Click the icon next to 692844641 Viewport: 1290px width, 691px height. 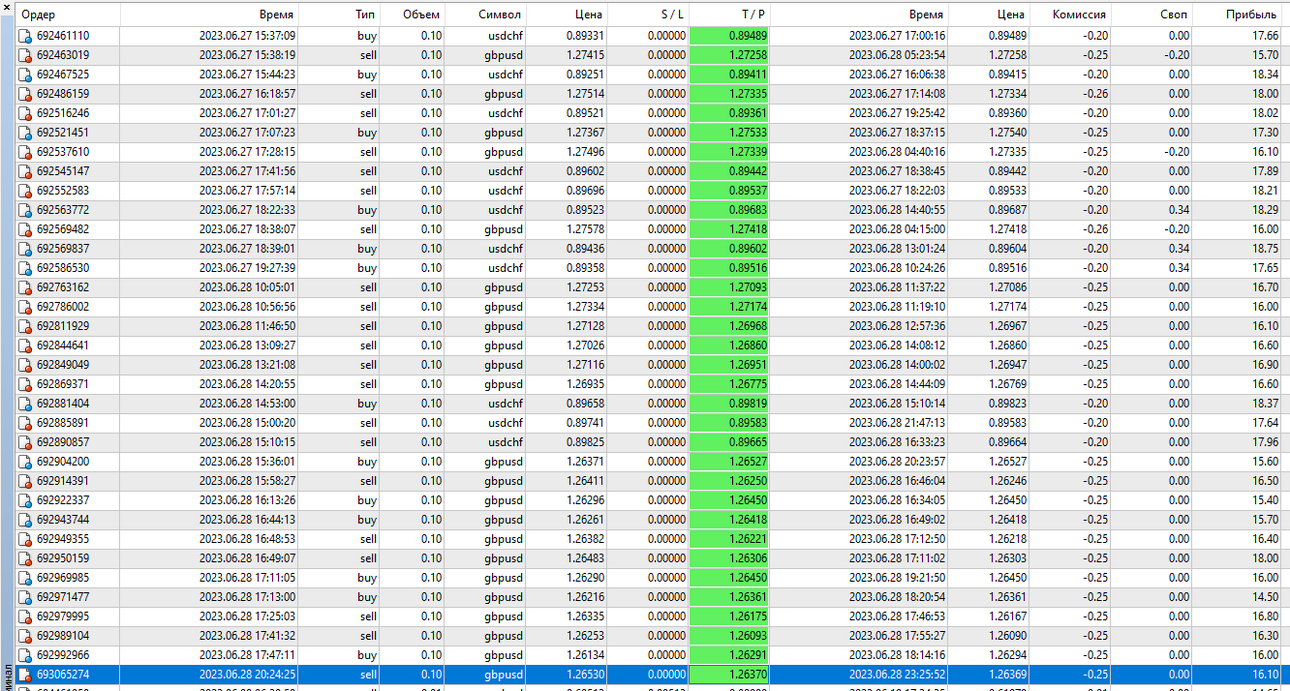coord(25,345)
